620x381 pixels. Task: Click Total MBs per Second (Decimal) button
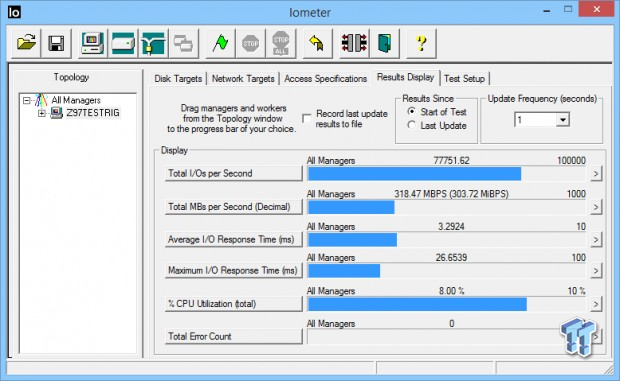tap(233, 207)
